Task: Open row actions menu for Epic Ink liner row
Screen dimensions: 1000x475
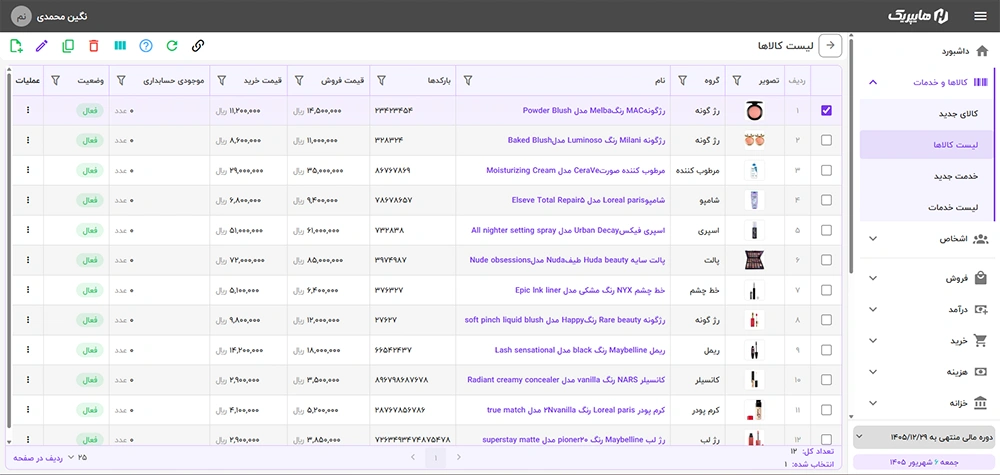Action: pos(27,290)
